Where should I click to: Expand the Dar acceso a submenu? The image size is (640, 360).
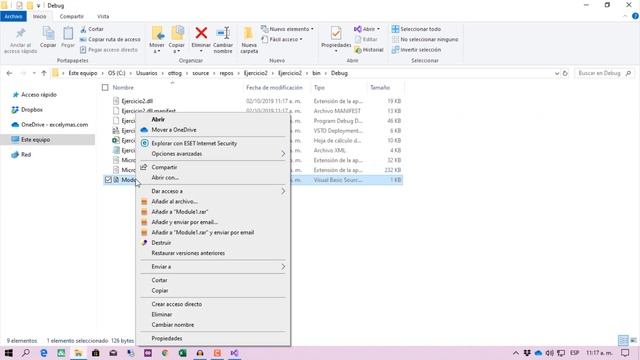click(x=213, y=191)
